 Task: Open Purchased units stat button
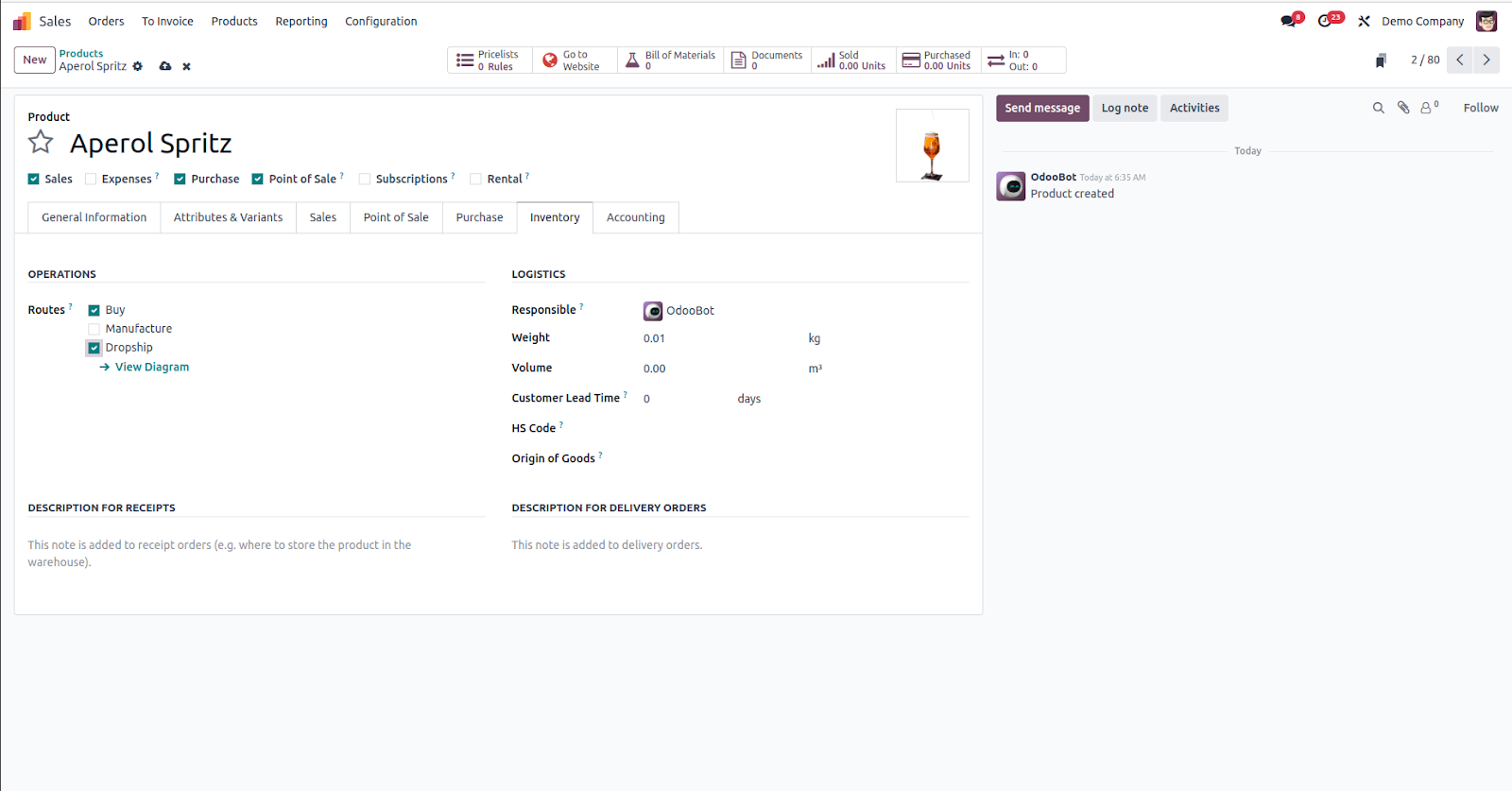937,60
